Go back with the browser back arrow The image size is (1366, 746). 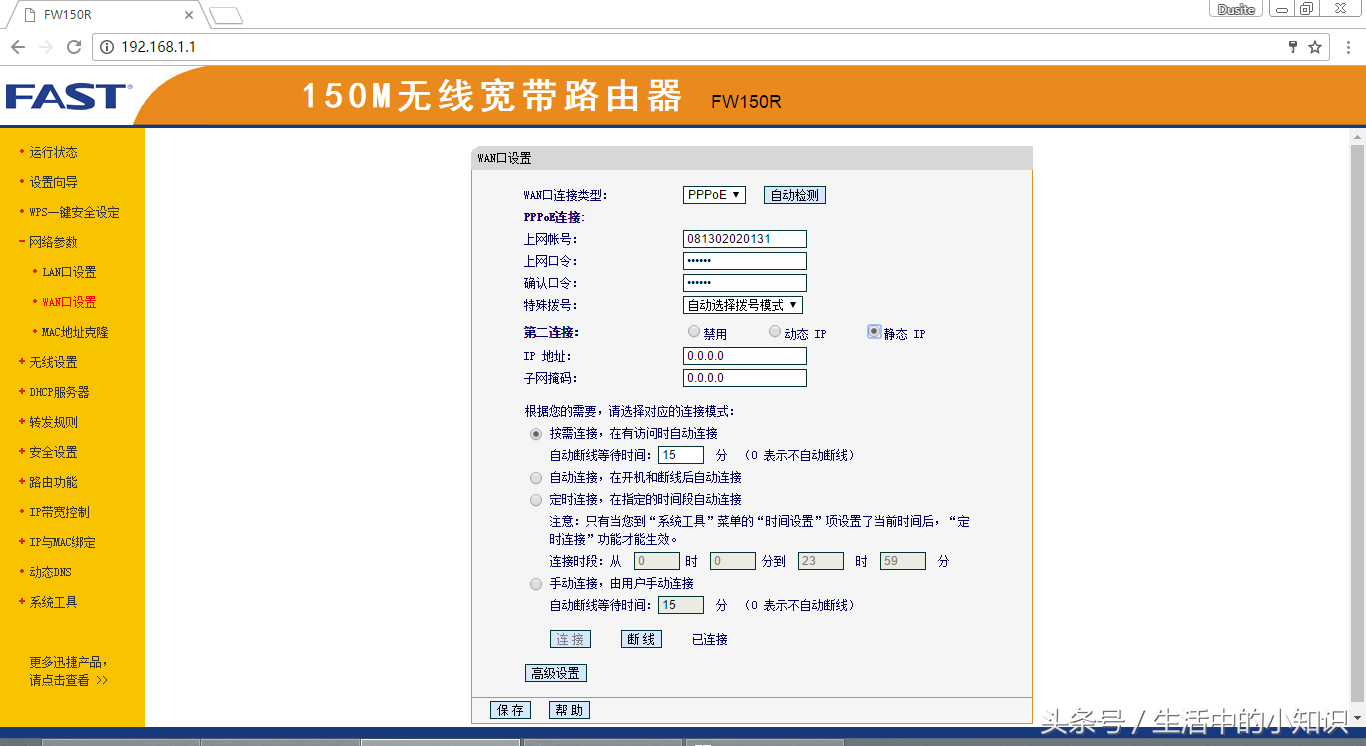point(18,47)
